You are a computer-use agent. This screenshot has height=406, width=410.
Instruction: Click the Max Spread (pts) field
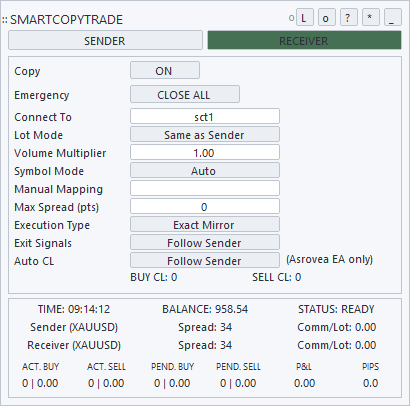tap(205, 207)
